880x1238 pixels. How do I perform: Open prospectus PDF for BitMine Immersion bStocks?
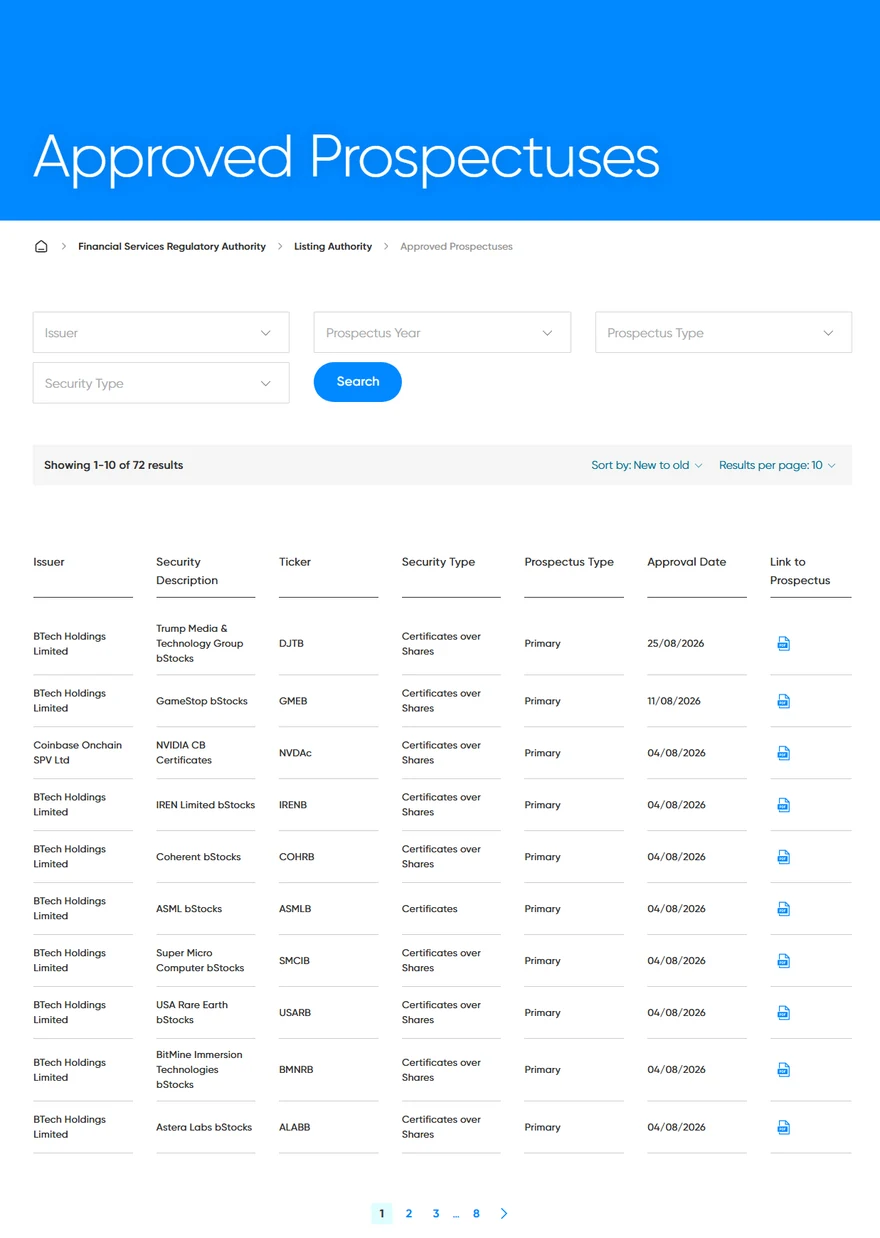[x=784, y=1070]
